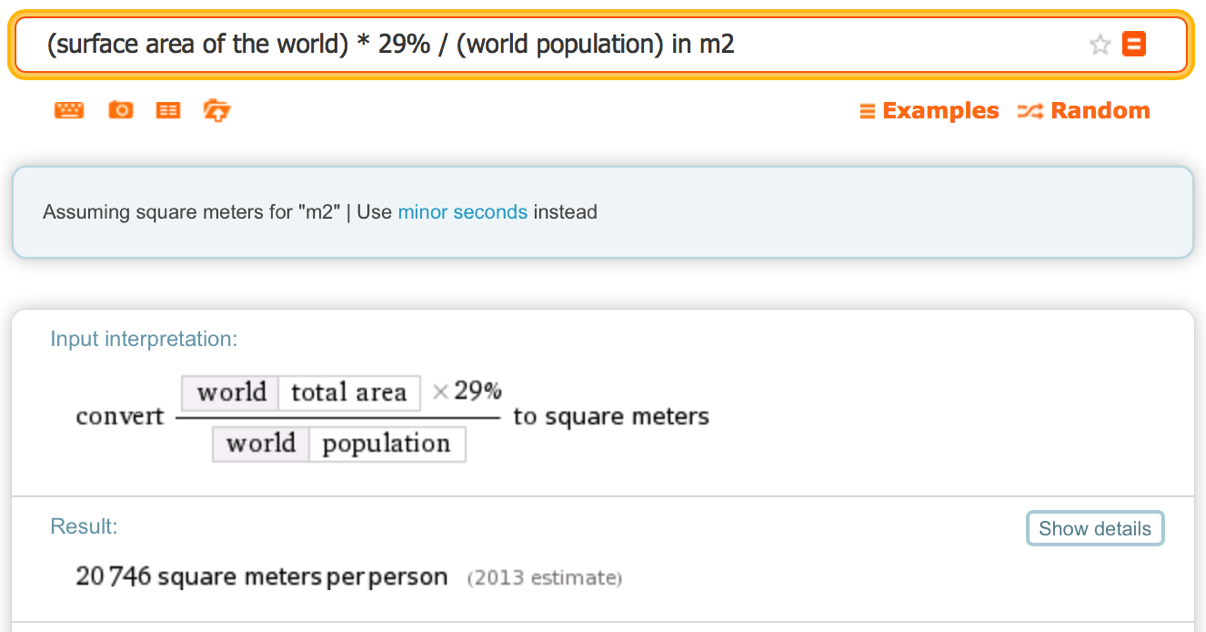The width and height of the screenshot is (1206, 632).
Task: Open the extended keyboard icon
Action: [x=69, y=110]
